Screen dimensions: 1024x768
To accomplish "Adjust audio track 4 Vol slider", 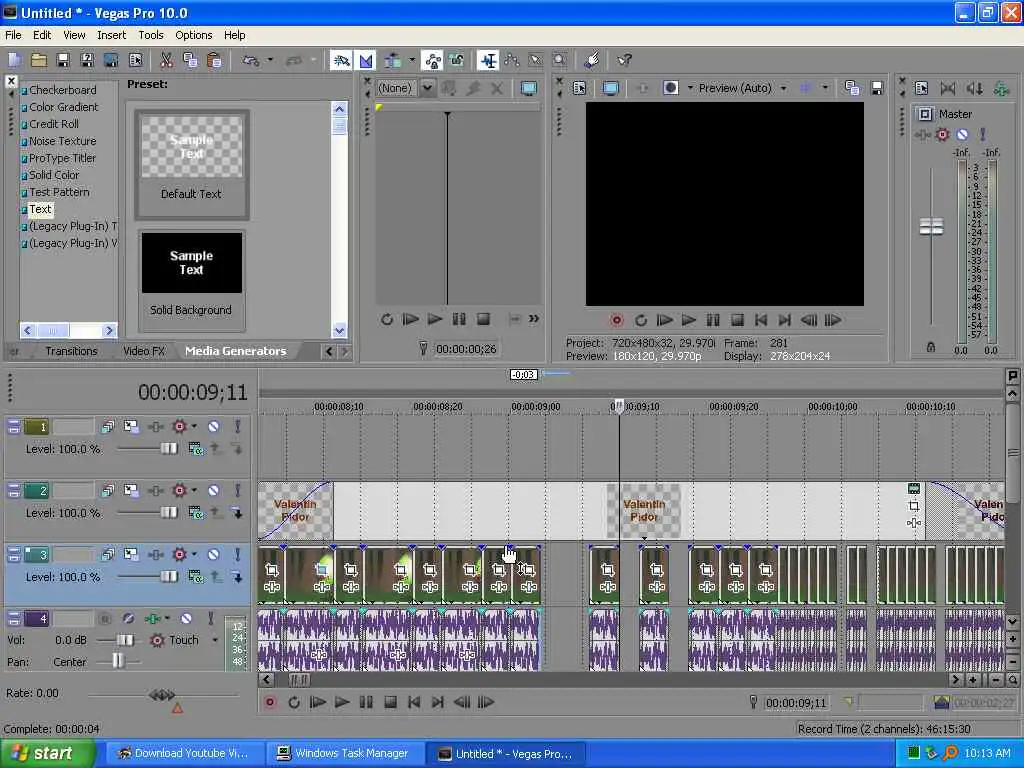I will pos(125,640).
